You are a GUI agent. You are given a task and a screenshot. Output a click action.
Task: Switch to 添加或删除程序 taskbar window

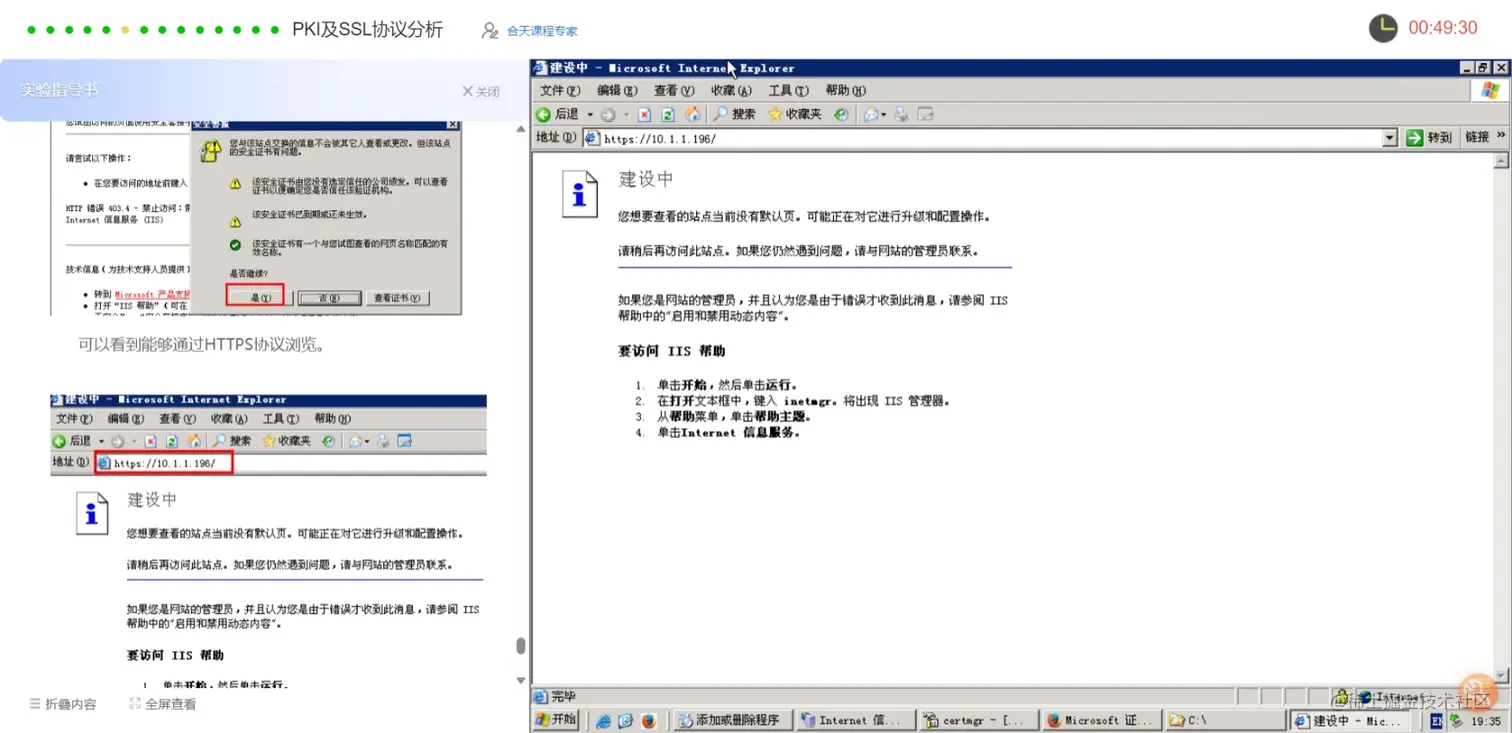click(733, 720)
